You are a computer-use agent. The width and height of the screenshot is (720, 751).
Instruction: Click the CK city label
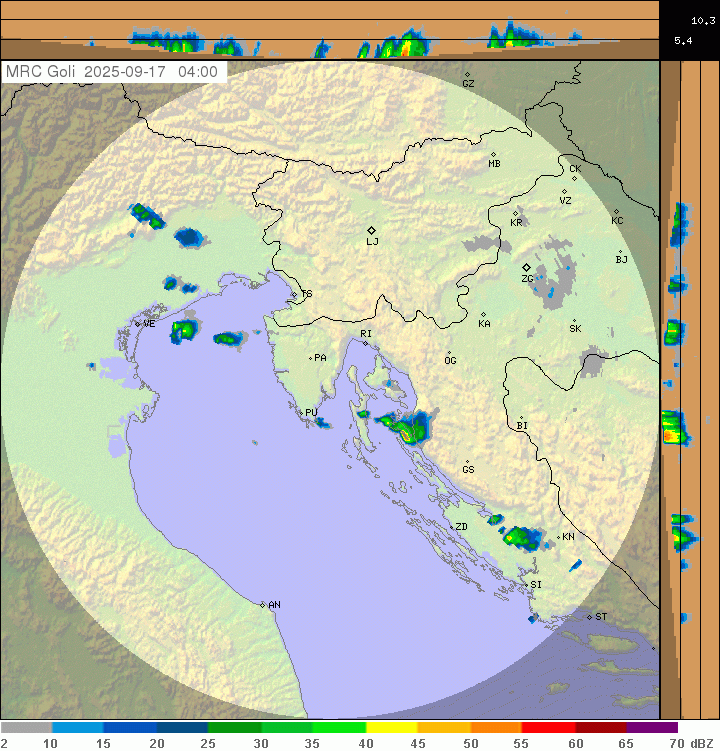tap(575, 169)
